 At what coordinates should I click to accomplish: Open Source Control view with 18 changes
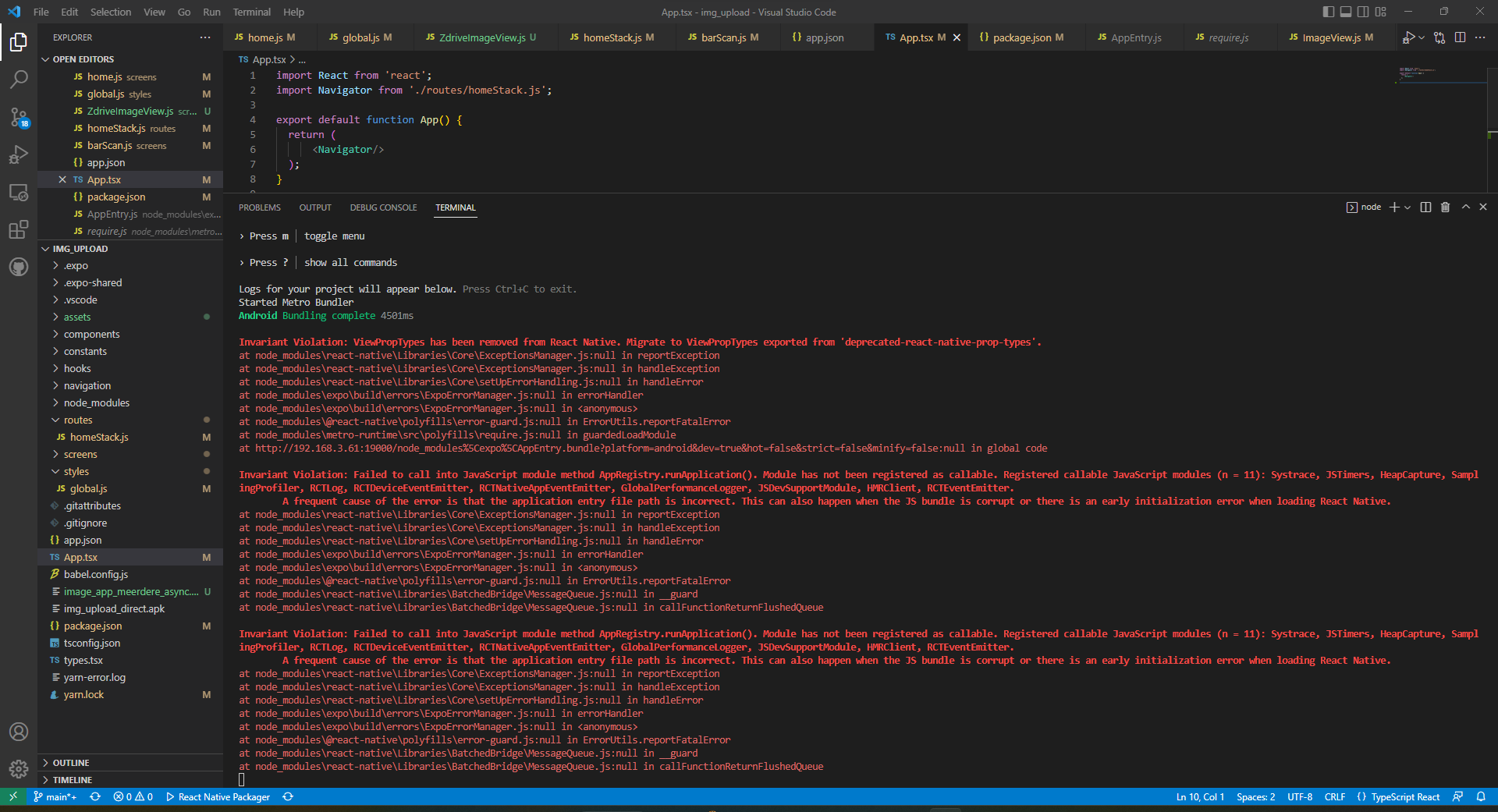click(x=19, y=117)
